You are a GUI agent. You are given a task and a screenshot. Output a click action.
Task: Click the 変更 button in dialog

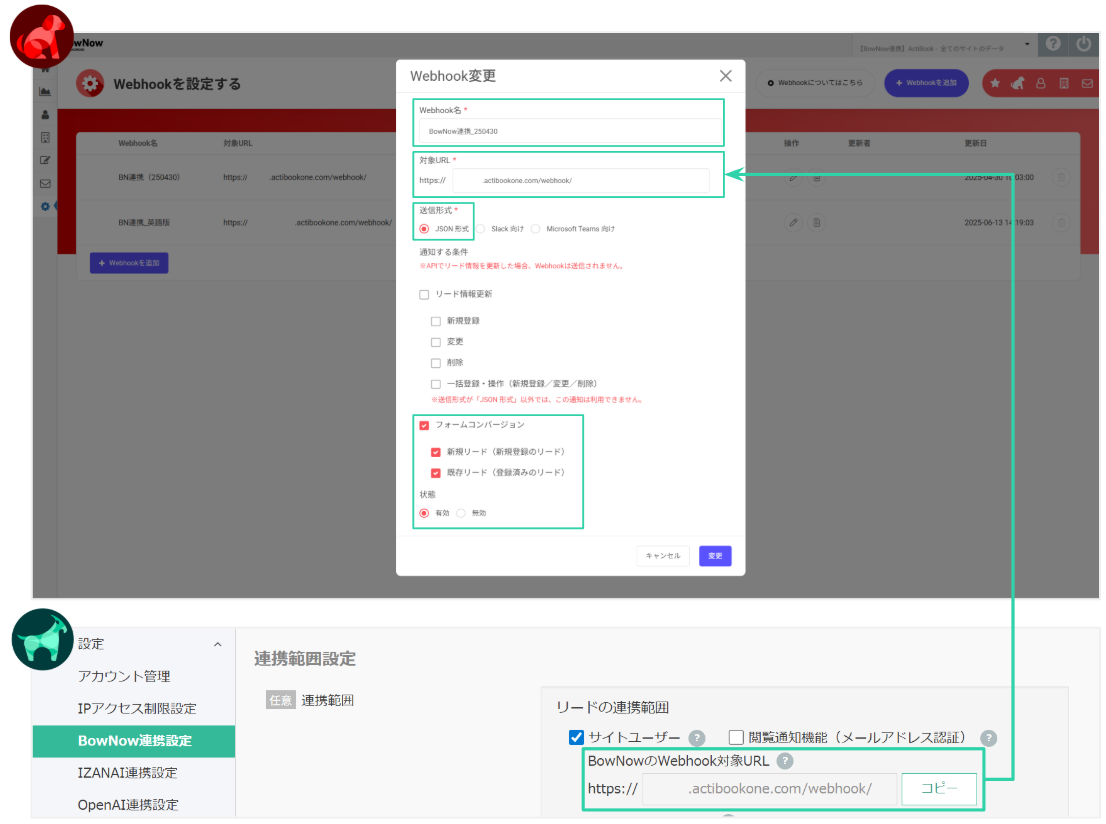pyautogui.click(x=715, y=556)
